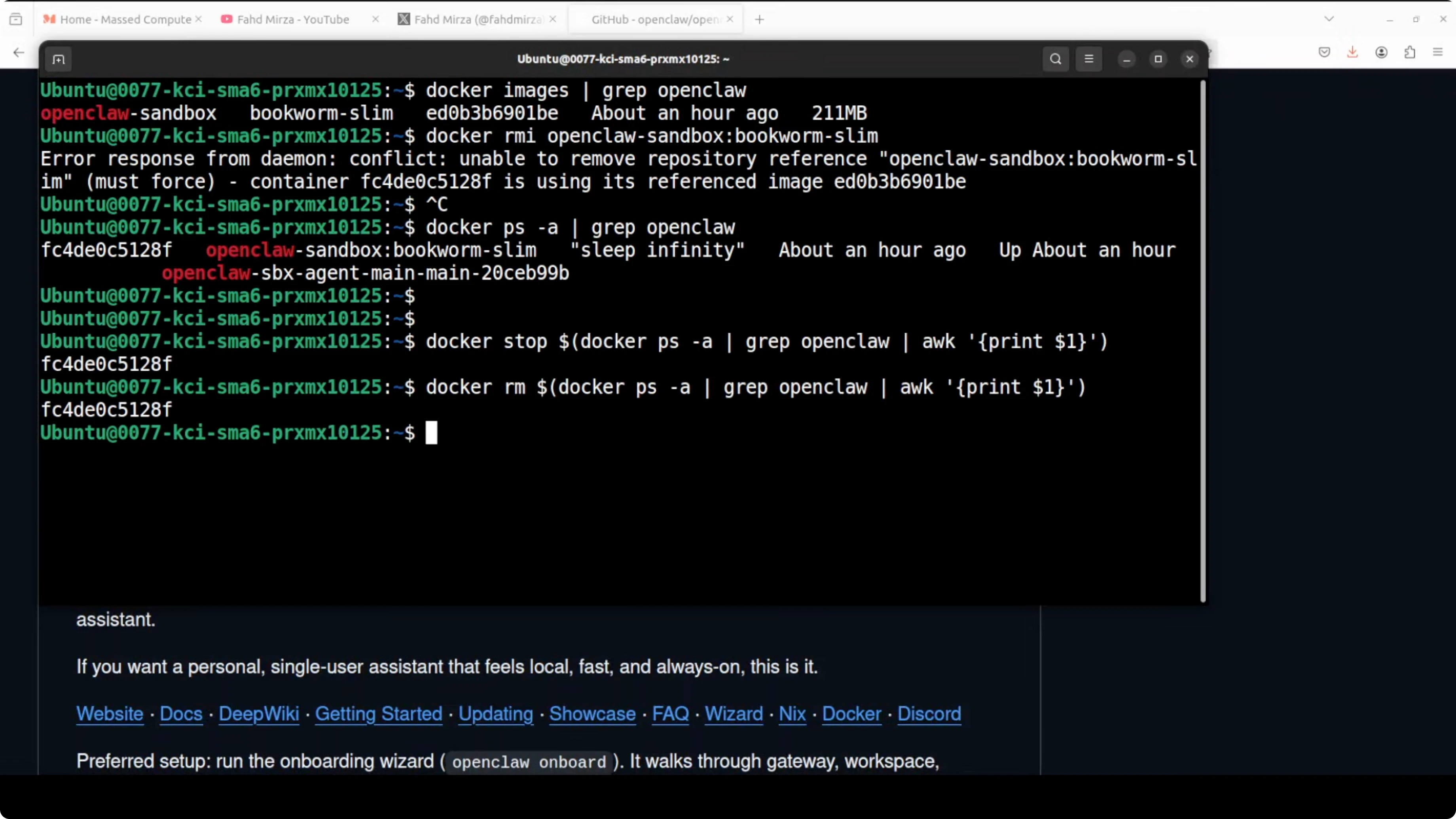Open the recent browsing sidebar icon

(x=16, y=19)
